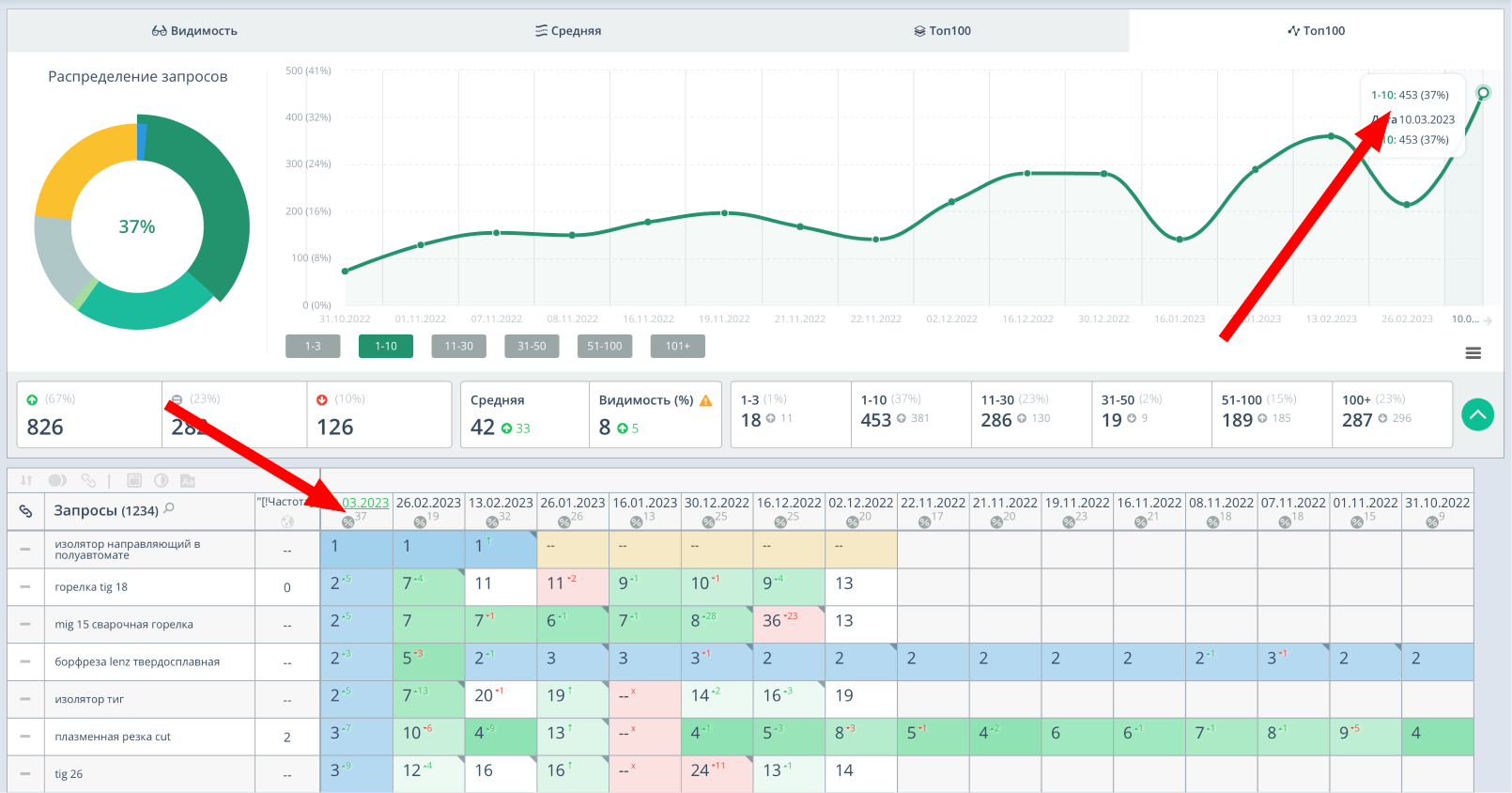Click minus icon for row горелка tig 18
Screen dimensions: 1512x793
coord(25,586)
